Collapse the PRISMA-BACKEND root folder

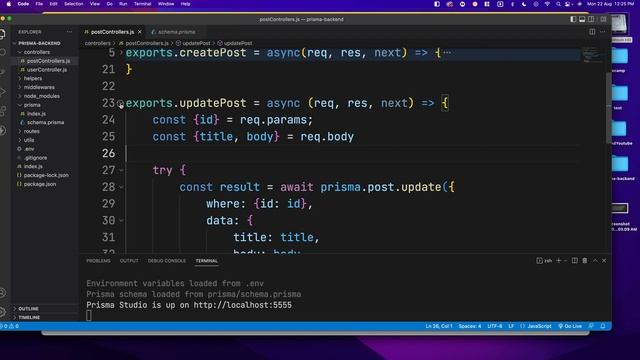point(39,43)
